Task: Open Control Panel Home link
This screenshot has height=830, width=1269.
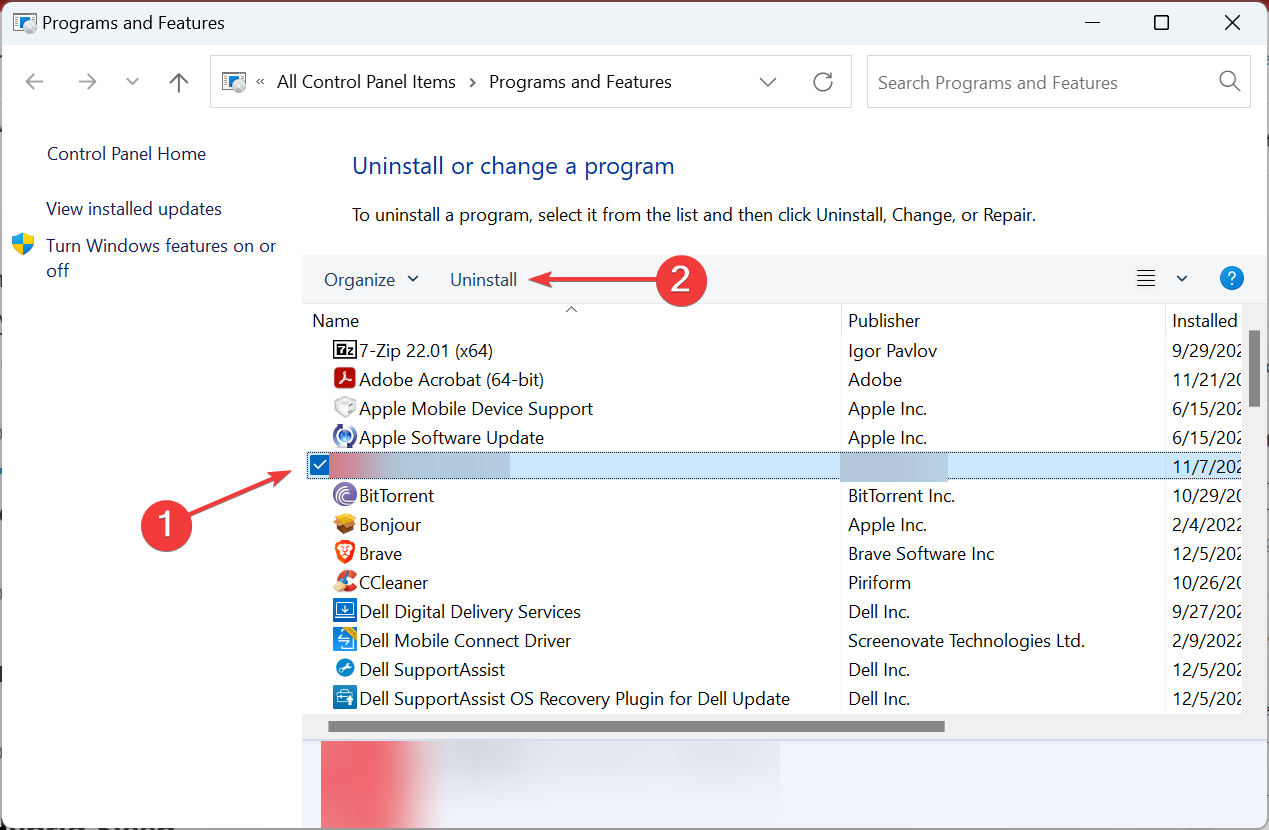Action: click(126, 154)
